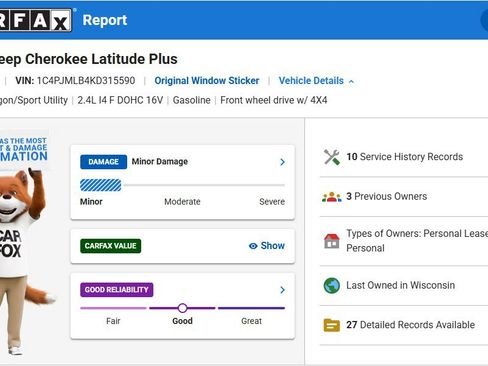Image resolution: width=488 pixels, height=366 pixels.
Task: Click the wrench Service History icon
Action: click(x=332, y=157)
